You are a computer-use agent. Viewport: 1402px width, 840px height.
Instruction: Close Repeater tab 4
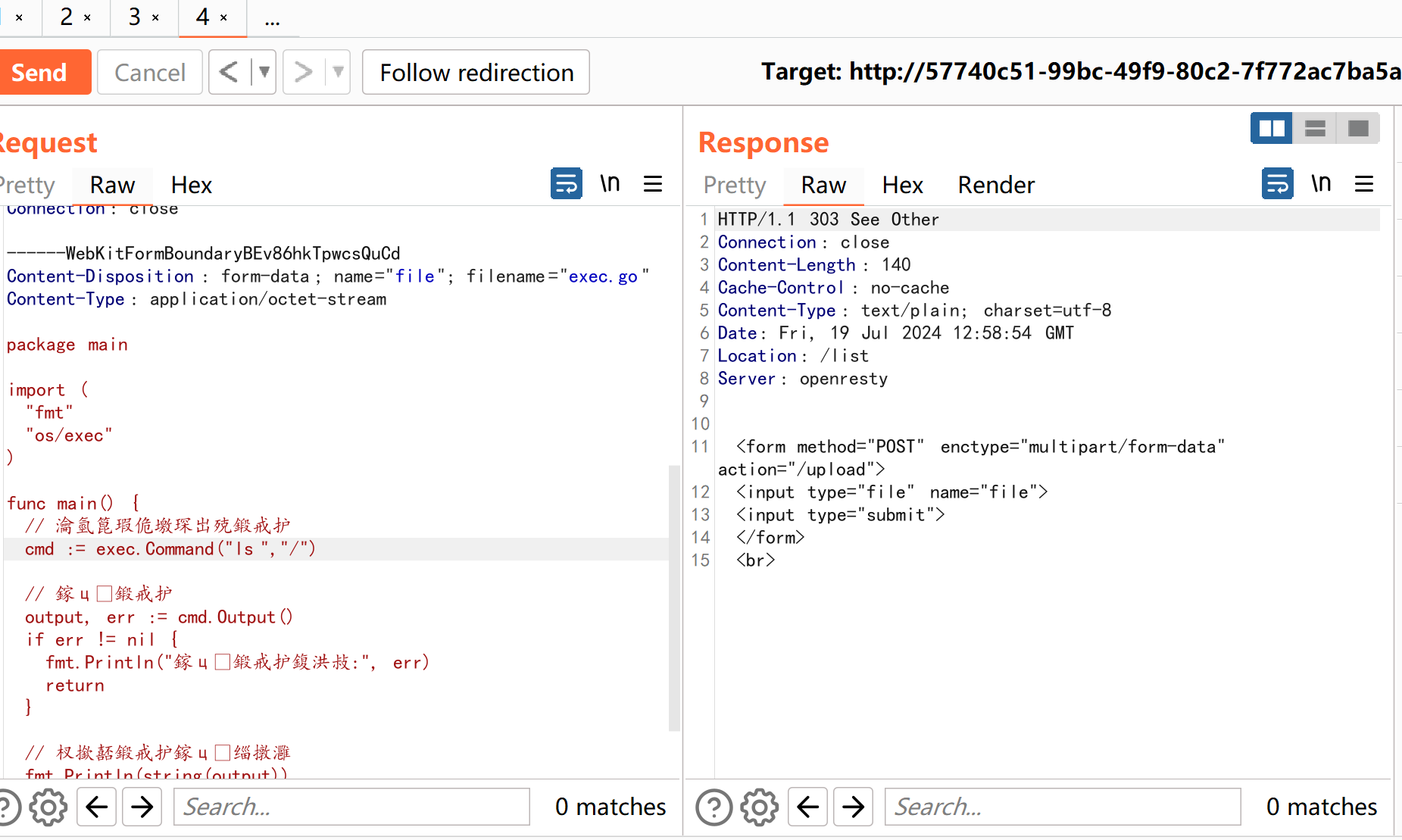point(223,17)
